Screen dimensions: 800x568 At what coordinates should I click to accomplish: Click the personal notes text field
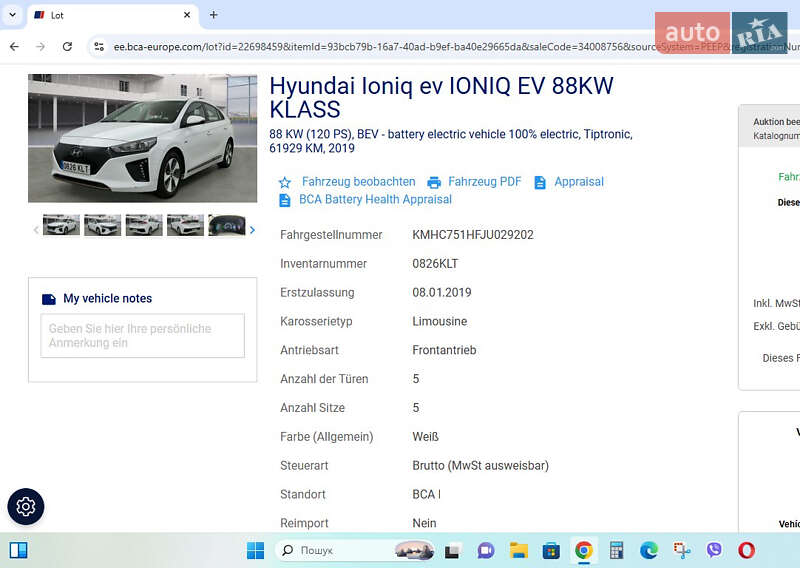(142, 336)
